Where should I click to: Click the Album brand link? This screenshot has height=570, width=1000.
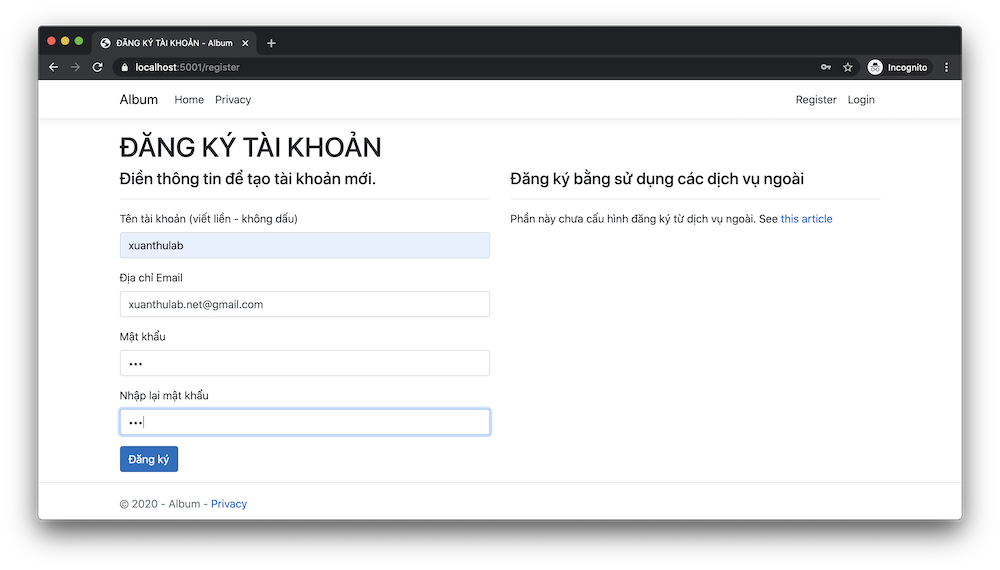click(x=138, y=99)
